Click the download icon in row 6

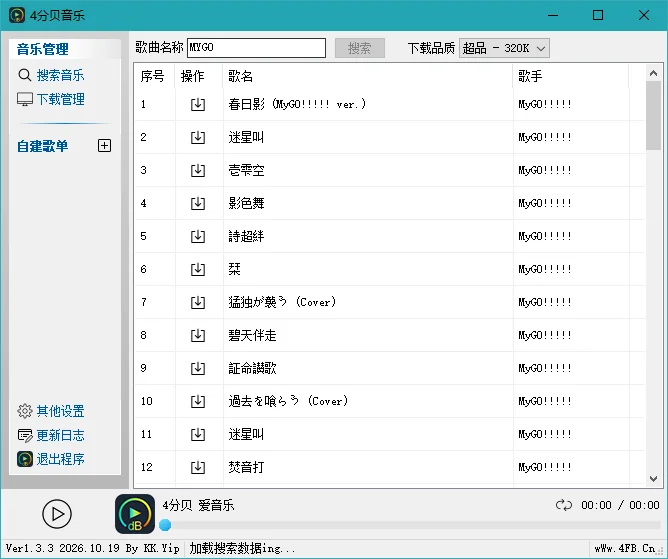click(198, 269)
